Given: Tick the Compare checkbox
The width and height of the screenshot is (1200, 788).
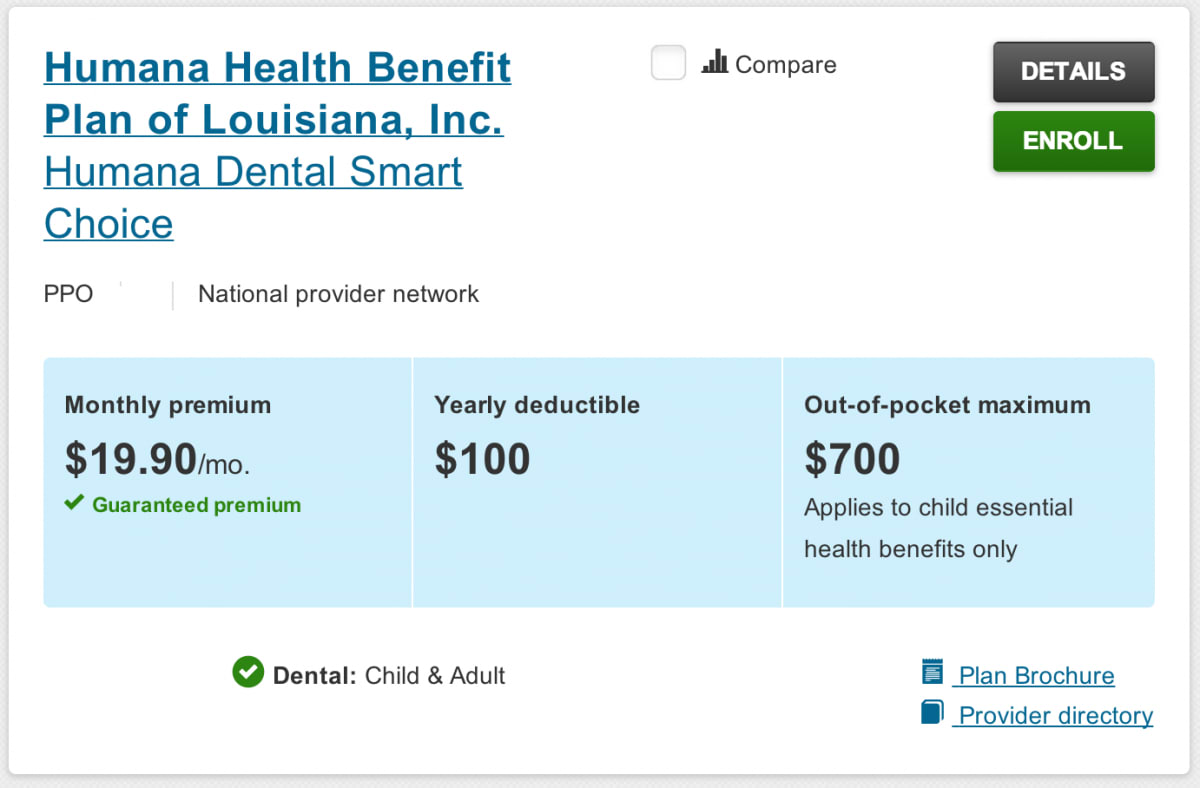Looking at the screenshot, I should pyautogui.click(x=668, y=63).
